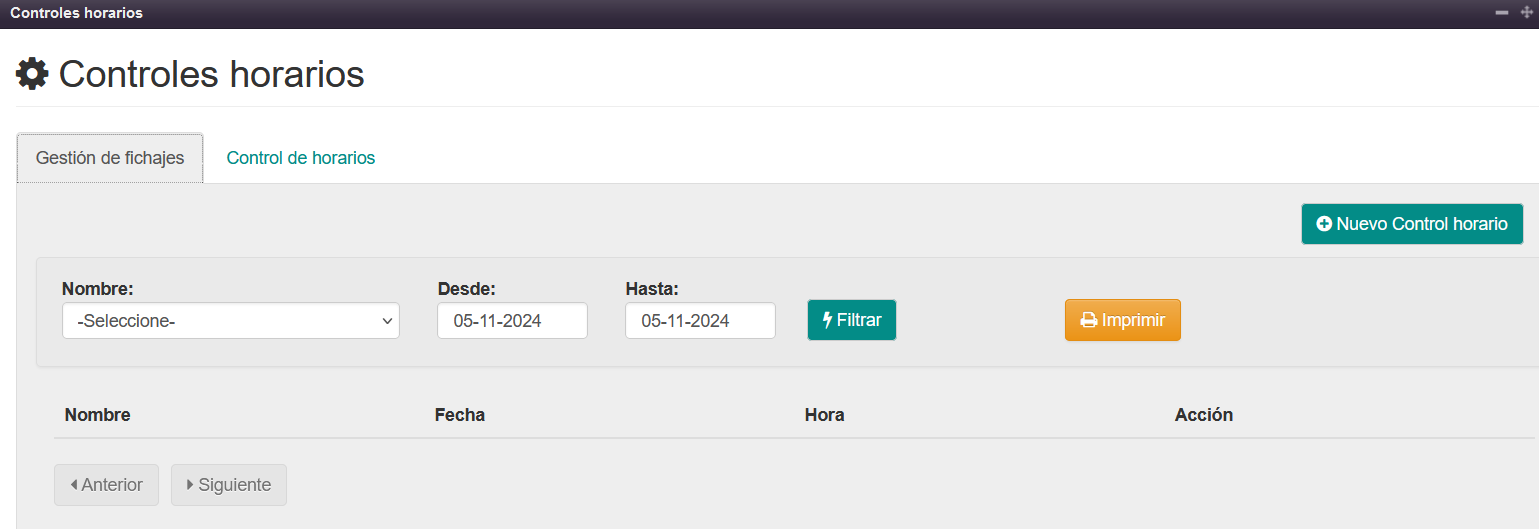Click the chevron arrow of the Nombre selector
The height and width of the screenshot is (529, 1539).
point(387,321)
